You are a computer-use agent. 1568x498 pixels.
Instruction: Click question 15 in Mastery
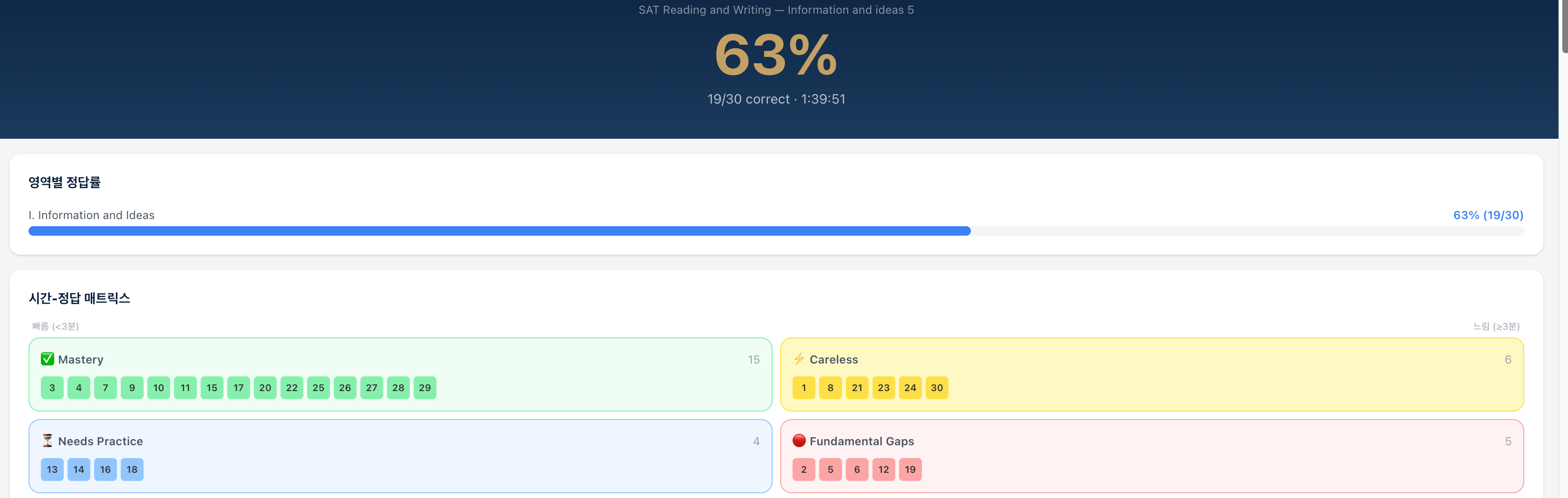click(x=212, y=388)
